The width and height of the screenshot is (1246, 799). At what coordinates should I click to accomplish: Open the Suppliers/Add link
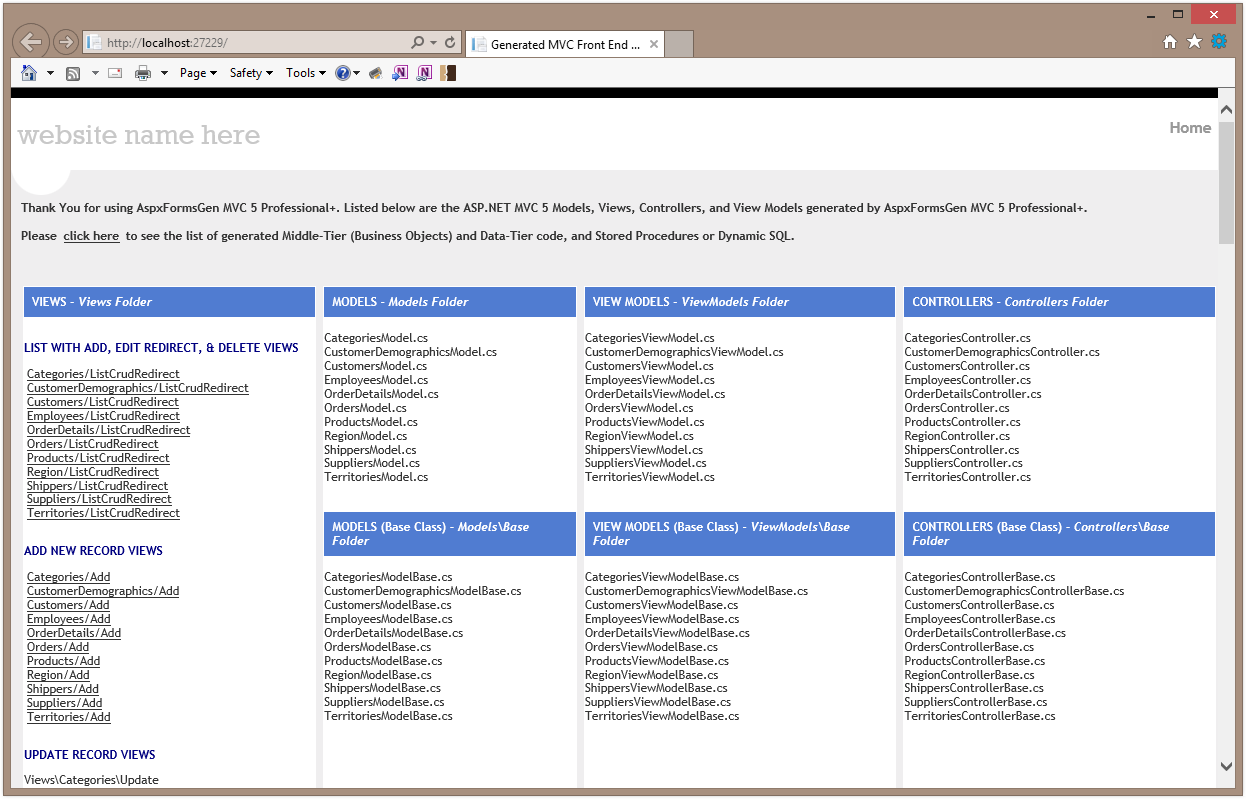coord(65,703)
